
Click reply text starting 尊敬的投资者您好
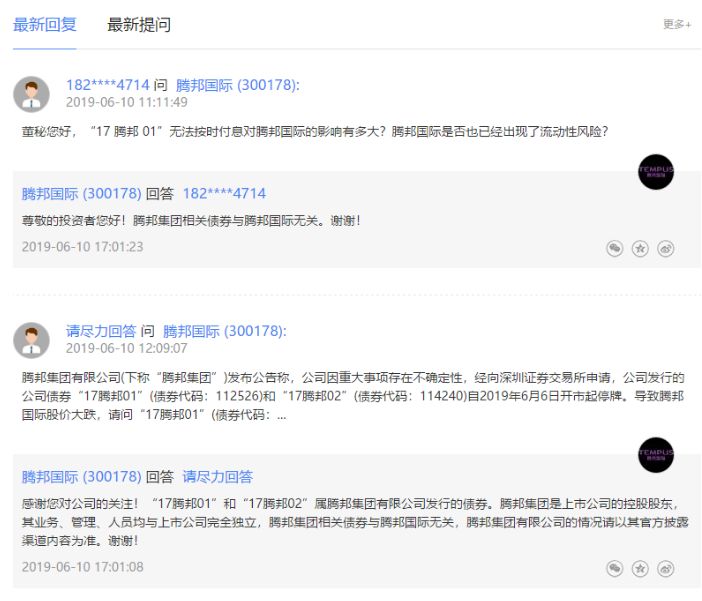tap(191, 221)
